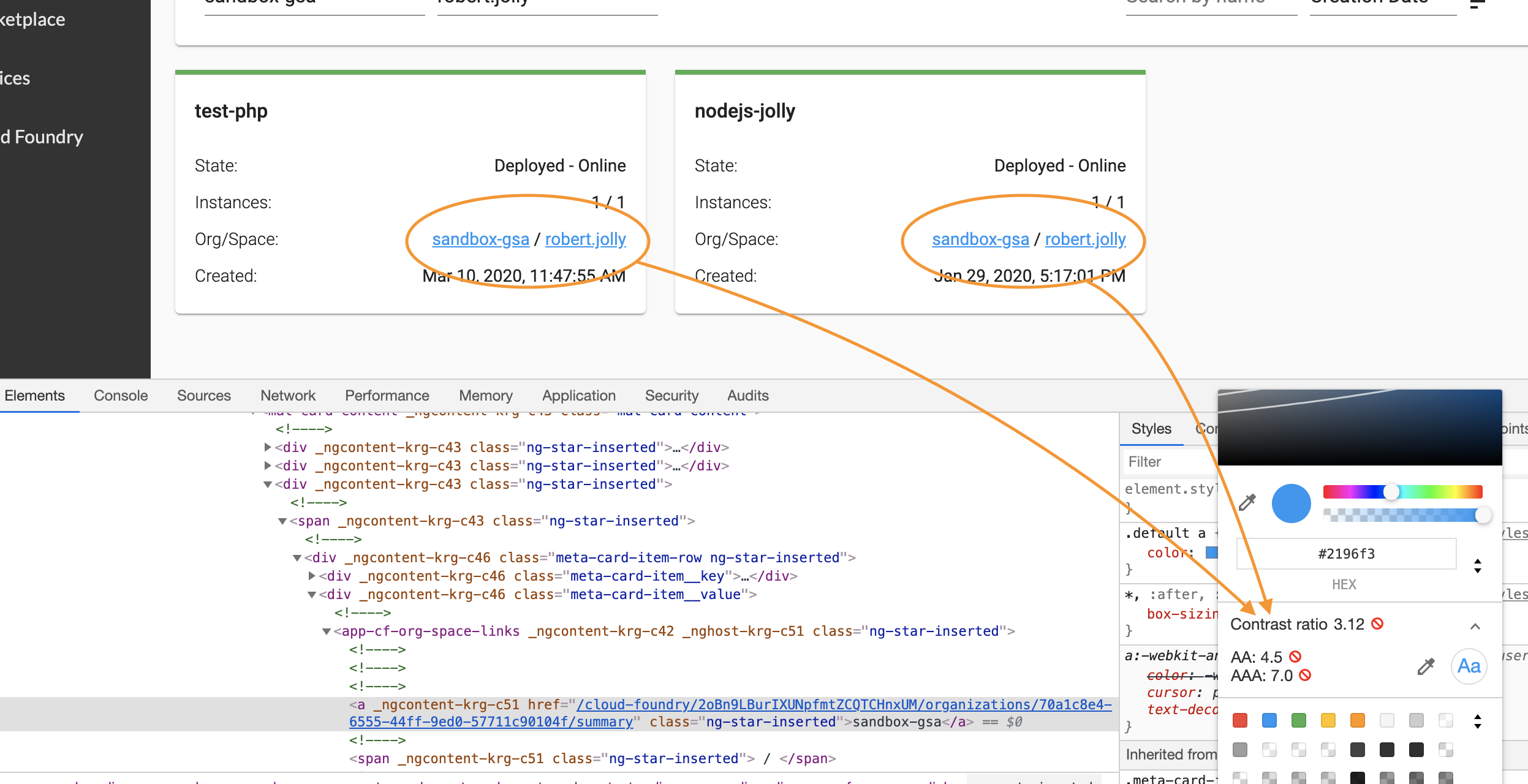Click in the color shade spectrum area
Viewport: 1528px width, 784px height.
(1360, 428)
